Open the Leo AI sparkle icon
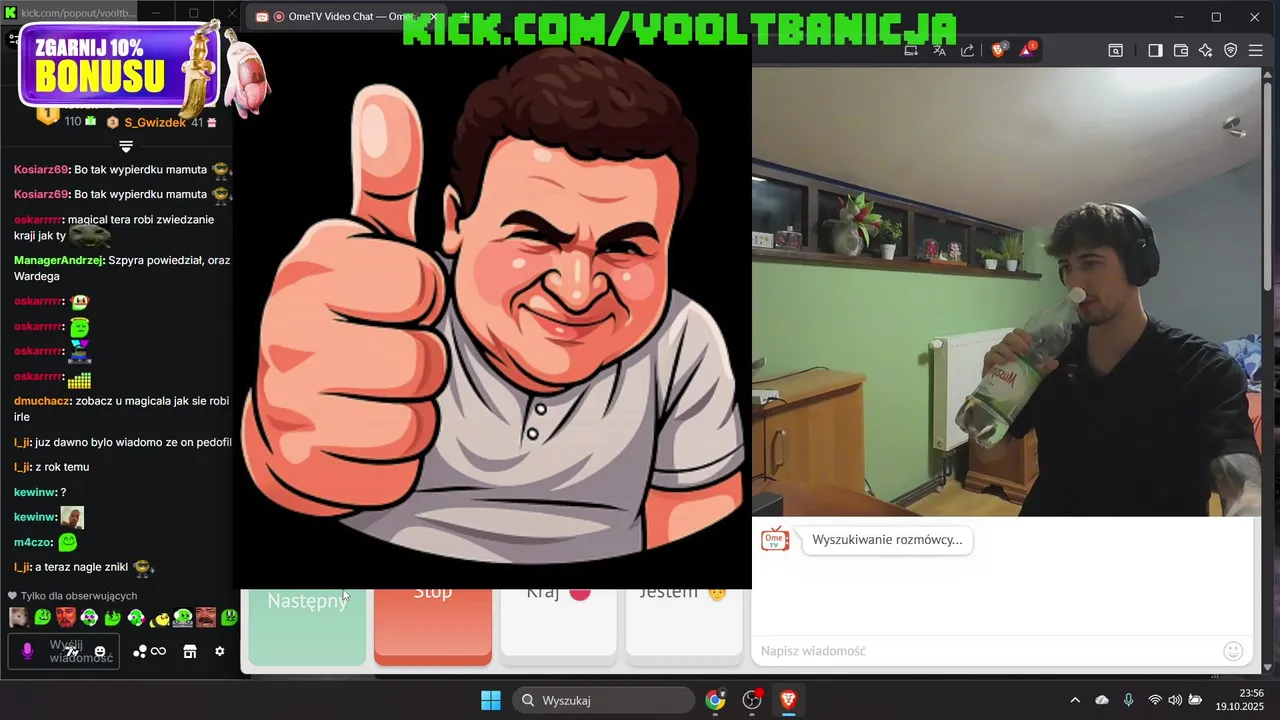1280x720 pixels. pos(1206,50)
